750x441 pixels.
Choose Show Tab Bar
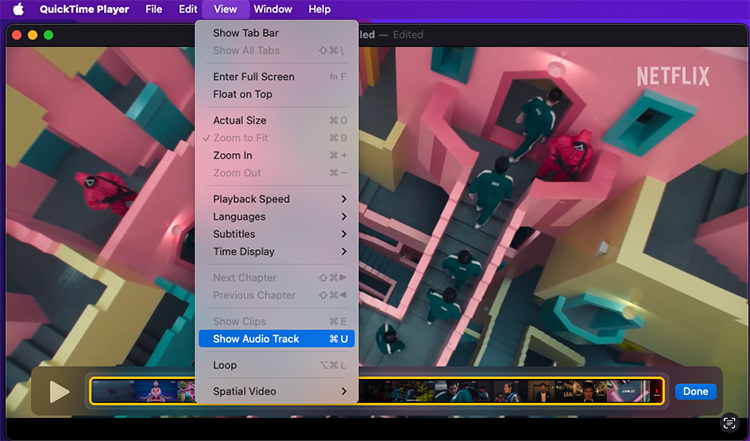[276, 33]
